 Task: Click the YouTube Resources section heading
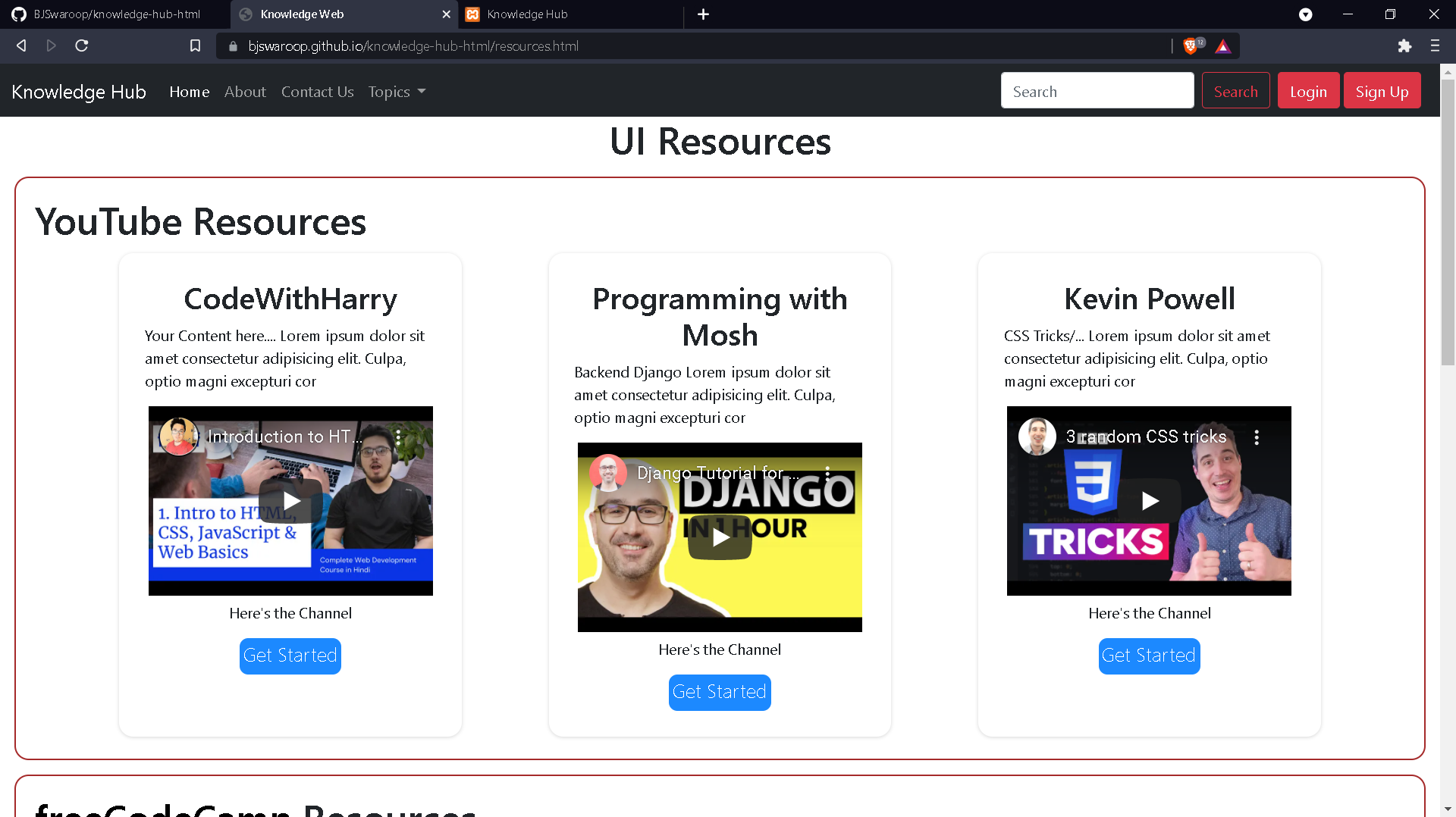click(200, 221)
